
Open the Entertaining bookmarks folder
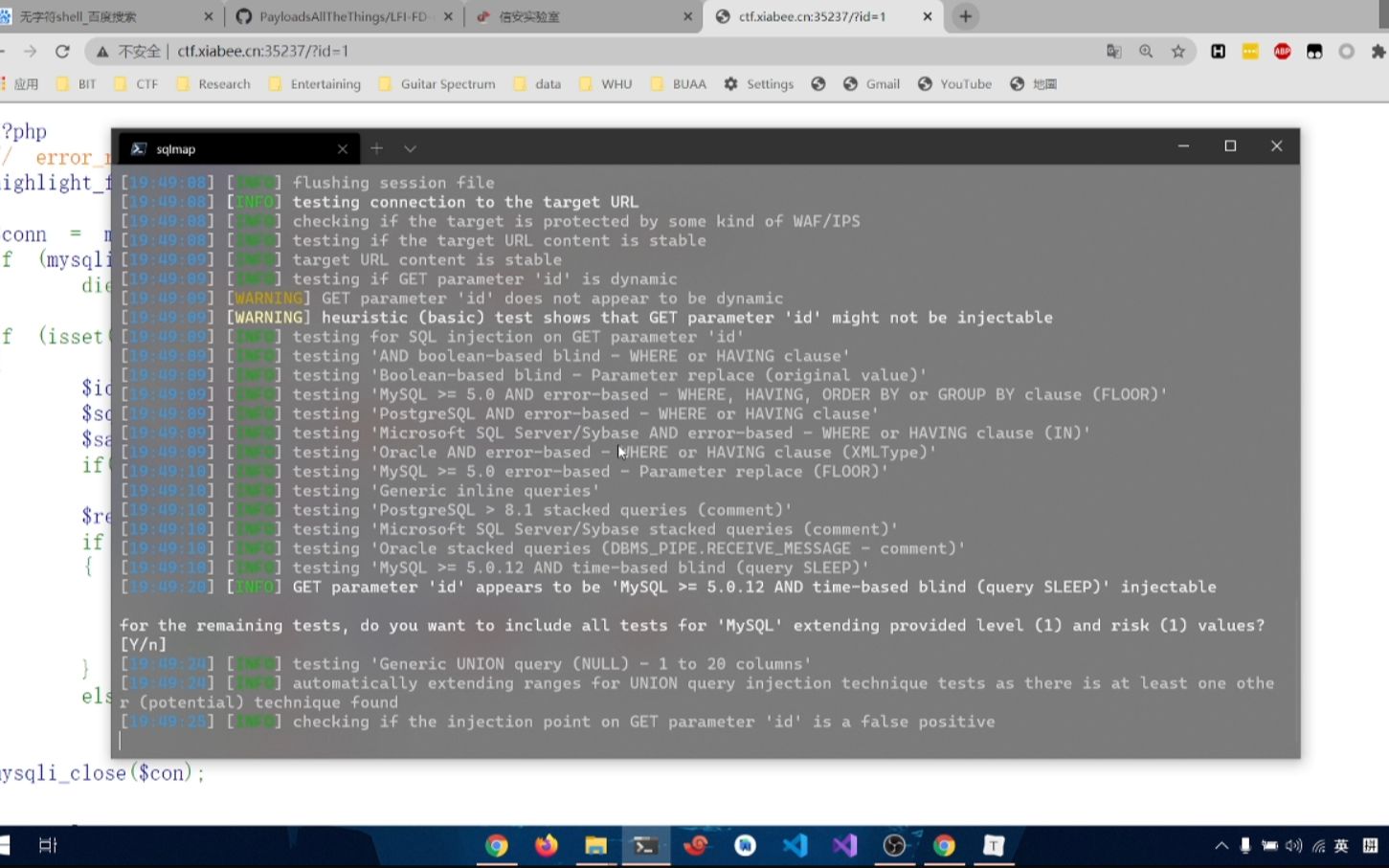click(315, 84)
